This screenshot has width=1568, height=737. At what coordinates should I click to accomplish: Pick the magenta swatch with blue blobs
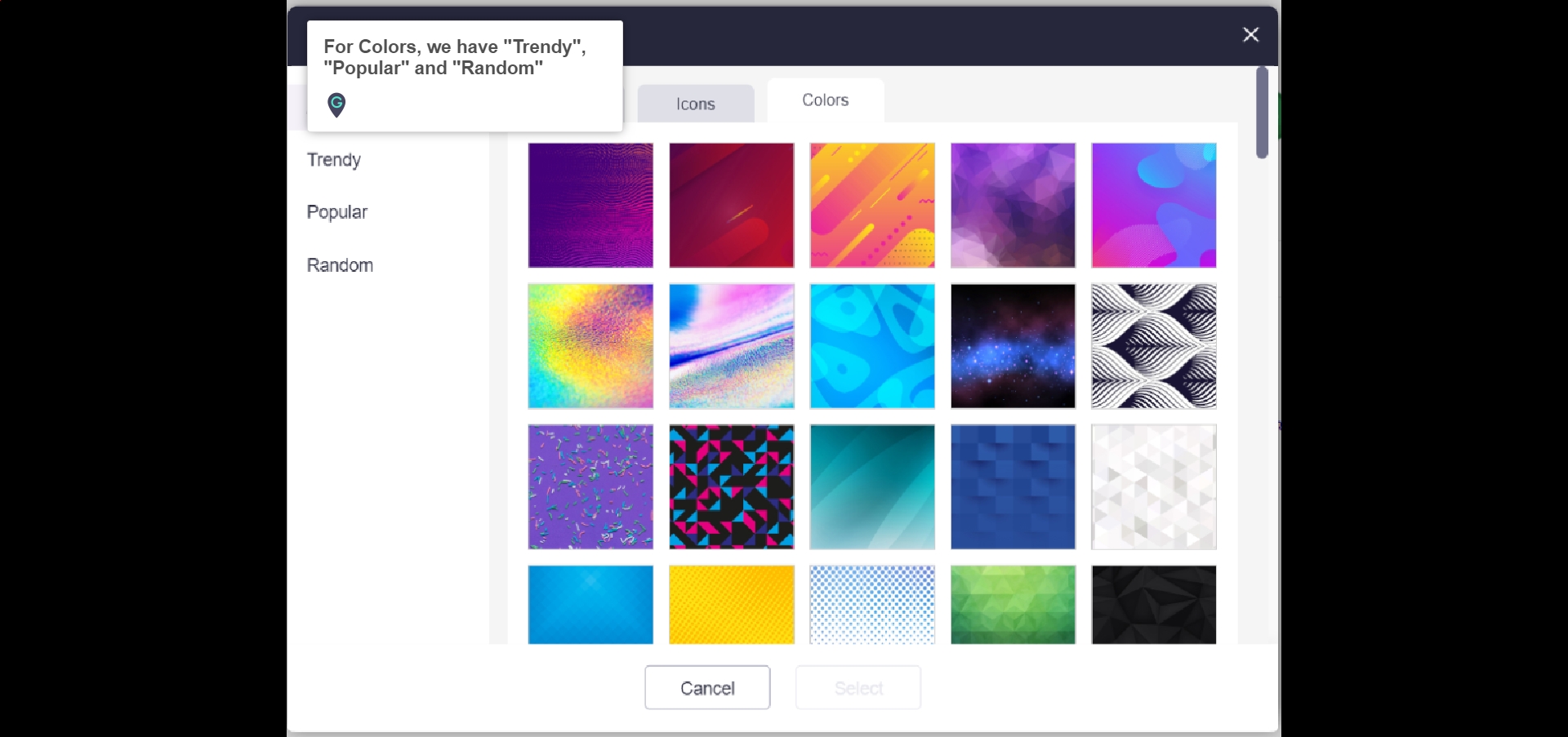pyautogui.click(x=1154, y=206)
